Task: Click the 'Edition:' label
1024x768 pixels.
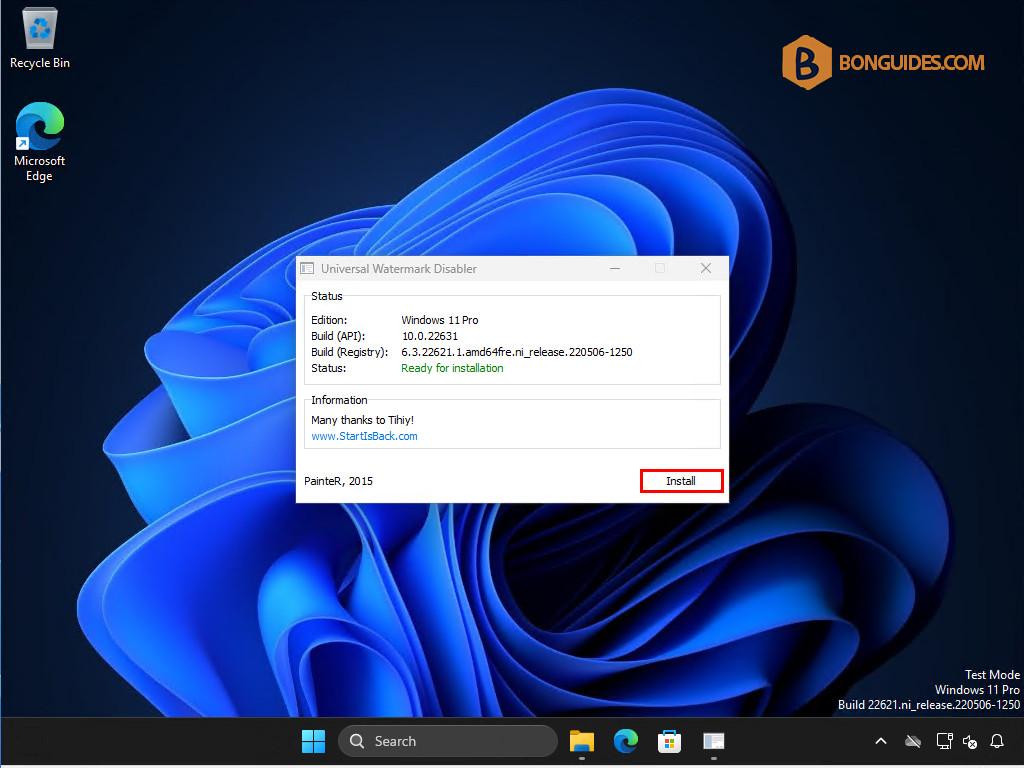Action: (329, 320)
